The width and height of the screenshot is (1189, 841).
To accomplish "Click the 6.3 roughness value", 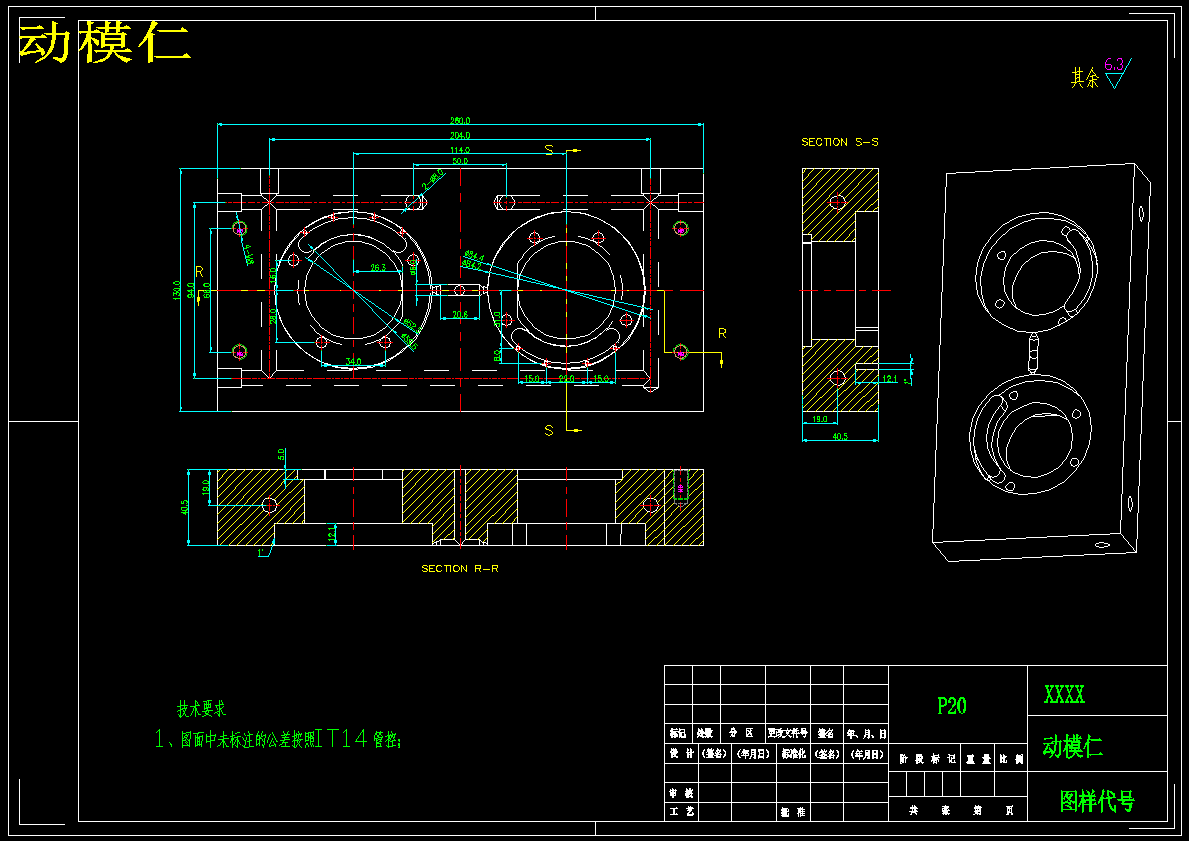I will click(x=1114, y=64).
